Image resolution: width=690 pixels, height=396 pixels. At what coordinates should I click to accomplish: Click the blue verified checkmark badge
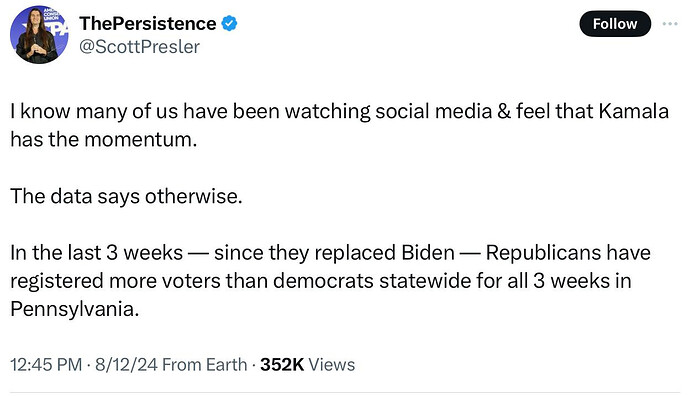pyautogui.click(x=229, y=23)
